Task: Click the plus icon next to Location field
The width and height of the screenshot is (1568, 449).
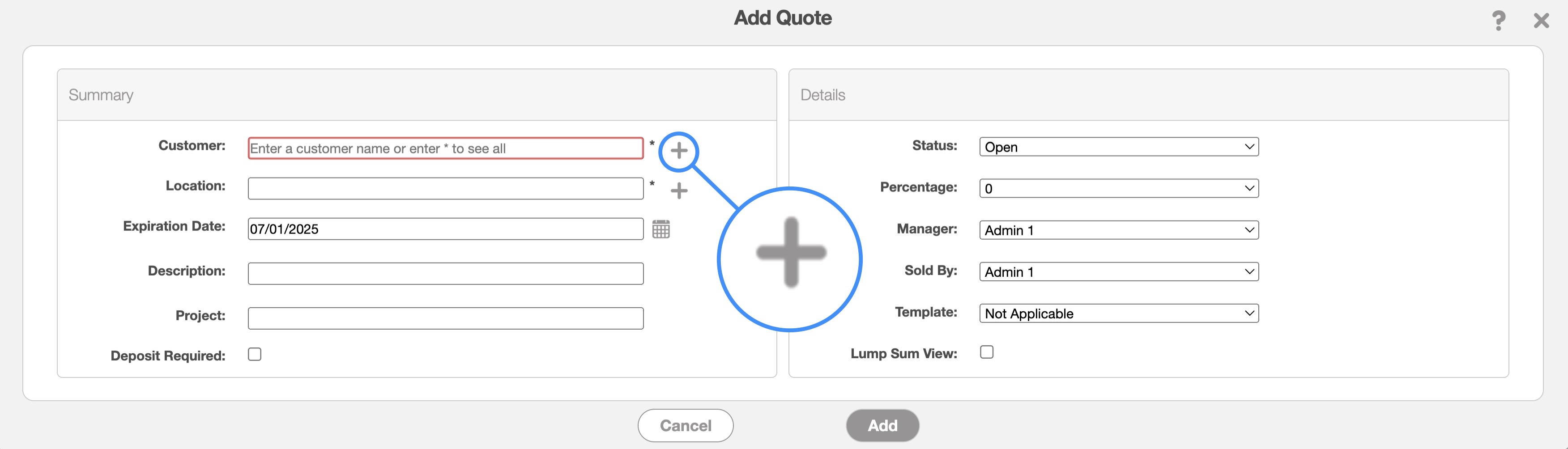Action: pos(679,191)
